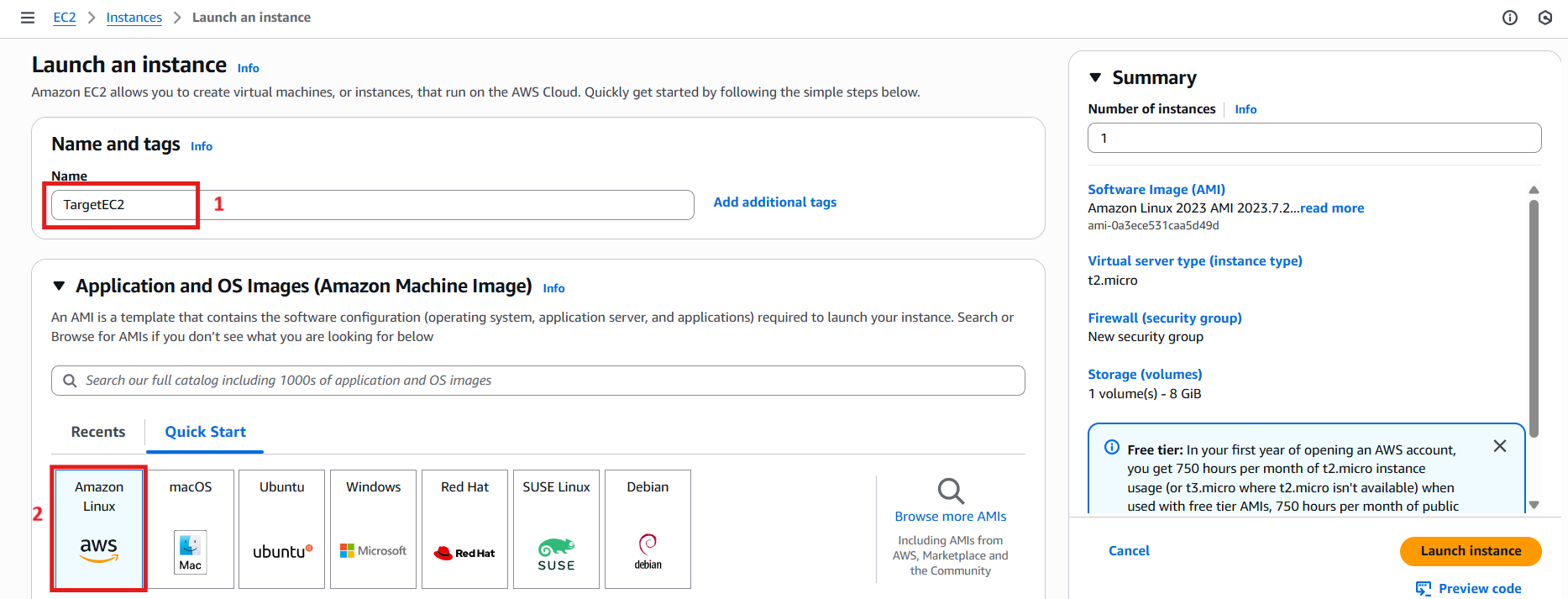Click read more in AMI summary
Viewport: 1568px width, 599px height.
[1332, 208]
